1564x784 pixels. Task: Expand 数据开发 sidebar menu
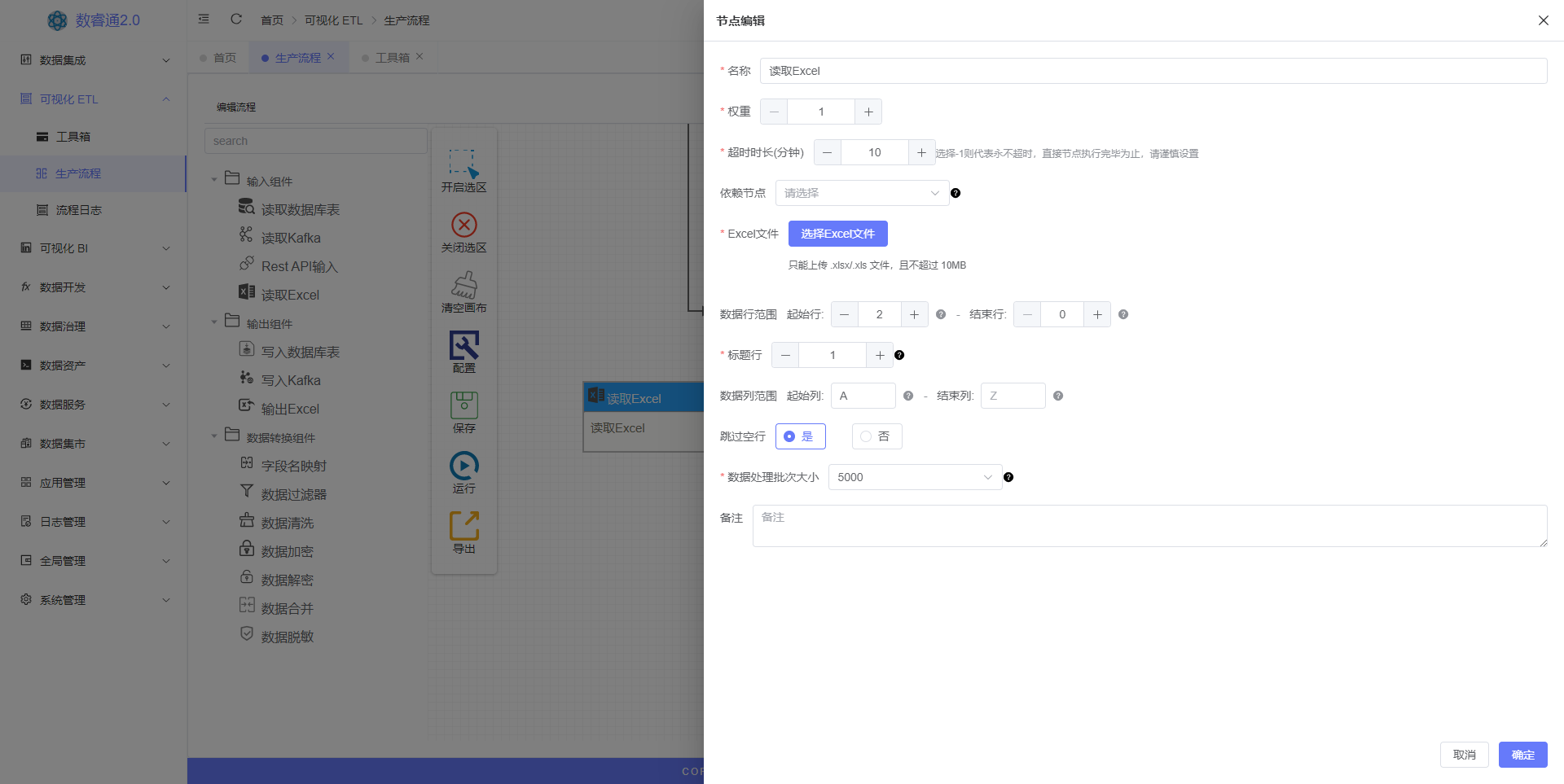[94, 287]
